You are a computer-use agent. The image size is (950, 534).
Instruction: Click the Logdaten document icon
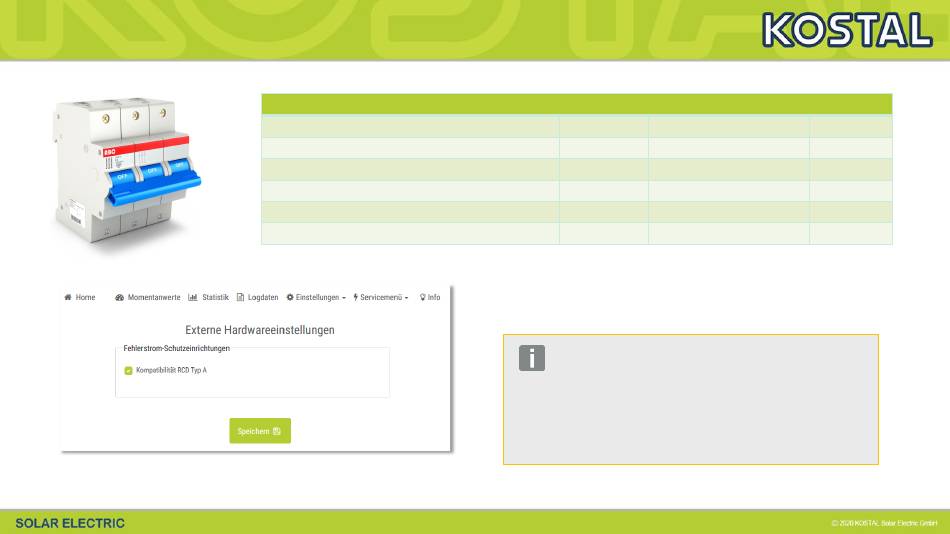point(241,297)
